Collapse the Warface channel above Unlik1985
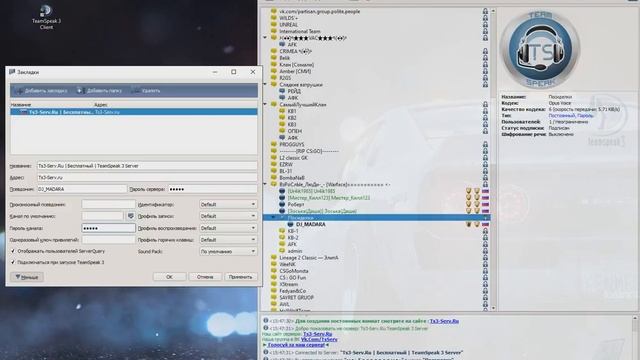 click(x=265, y=184)
